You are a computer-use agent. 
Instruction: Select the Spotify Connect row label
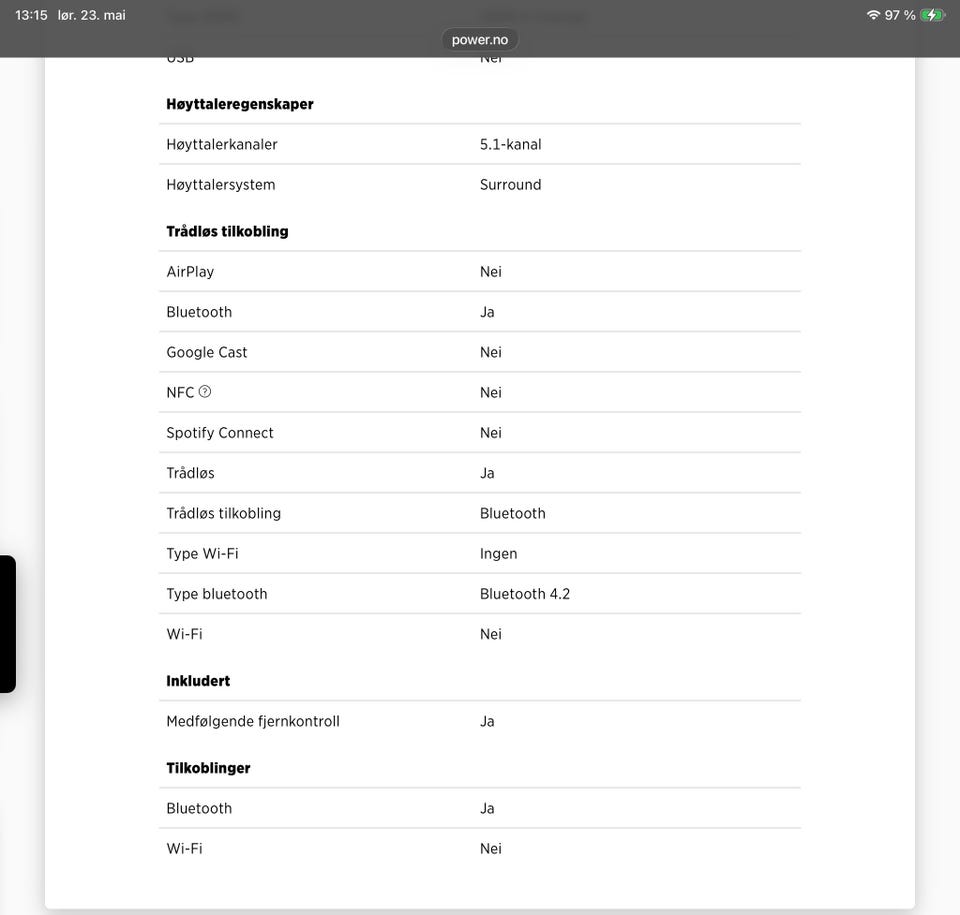(220, 433)
